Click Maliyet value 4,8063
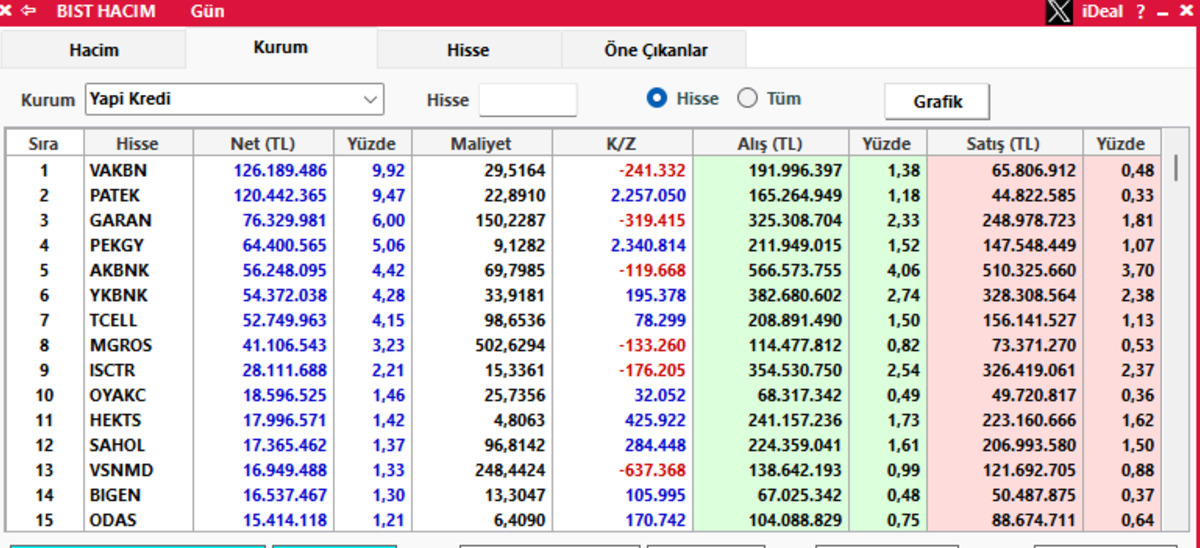 pyautogui.click(x=519, y=420)
